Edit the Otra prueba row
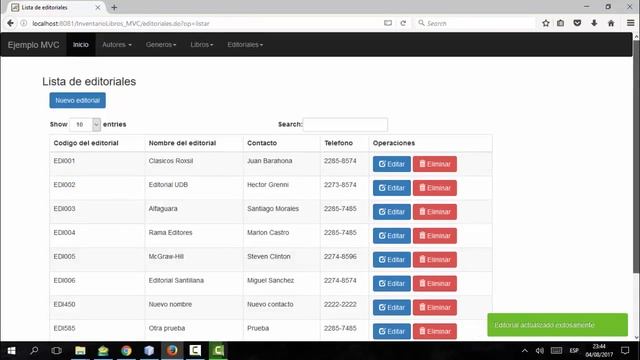This screenshot has height=360, width=640. pos(392,331)
